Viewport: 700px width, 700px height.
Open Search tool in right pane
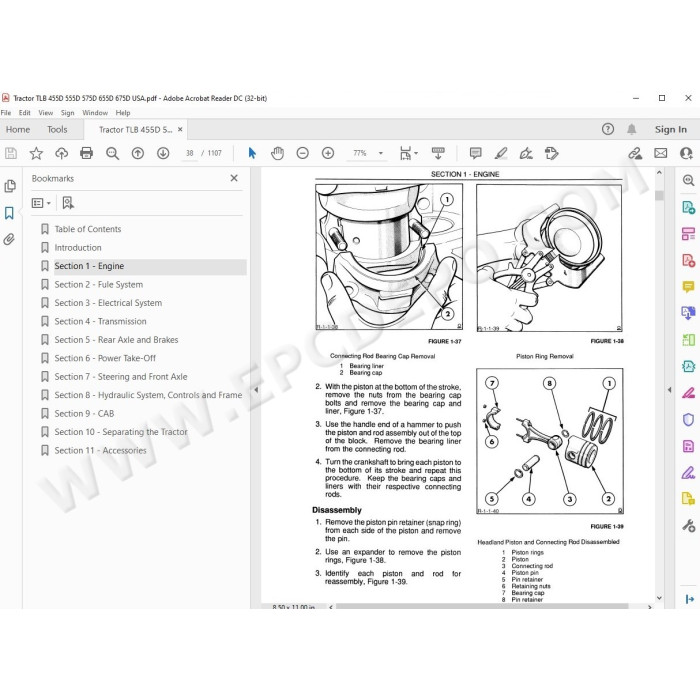point(688,180)
